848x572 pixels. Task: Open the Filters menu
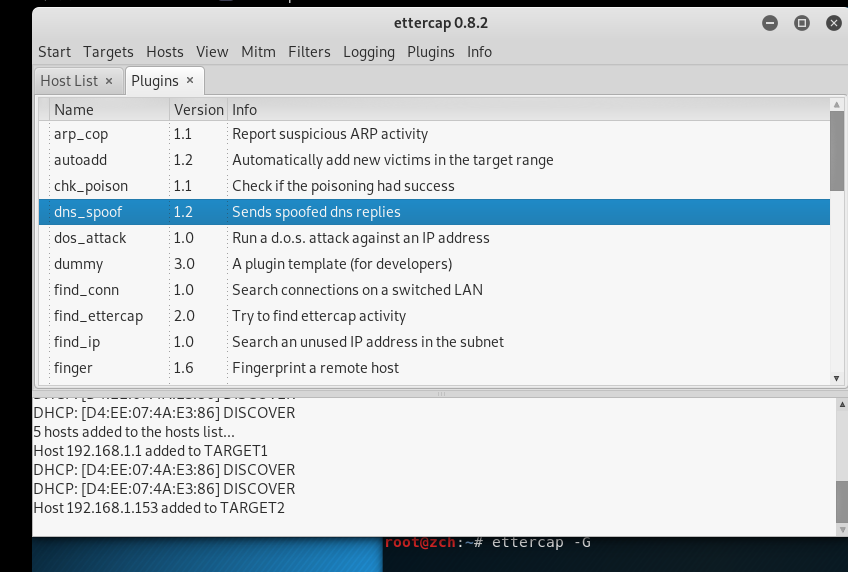coord(309,52)
